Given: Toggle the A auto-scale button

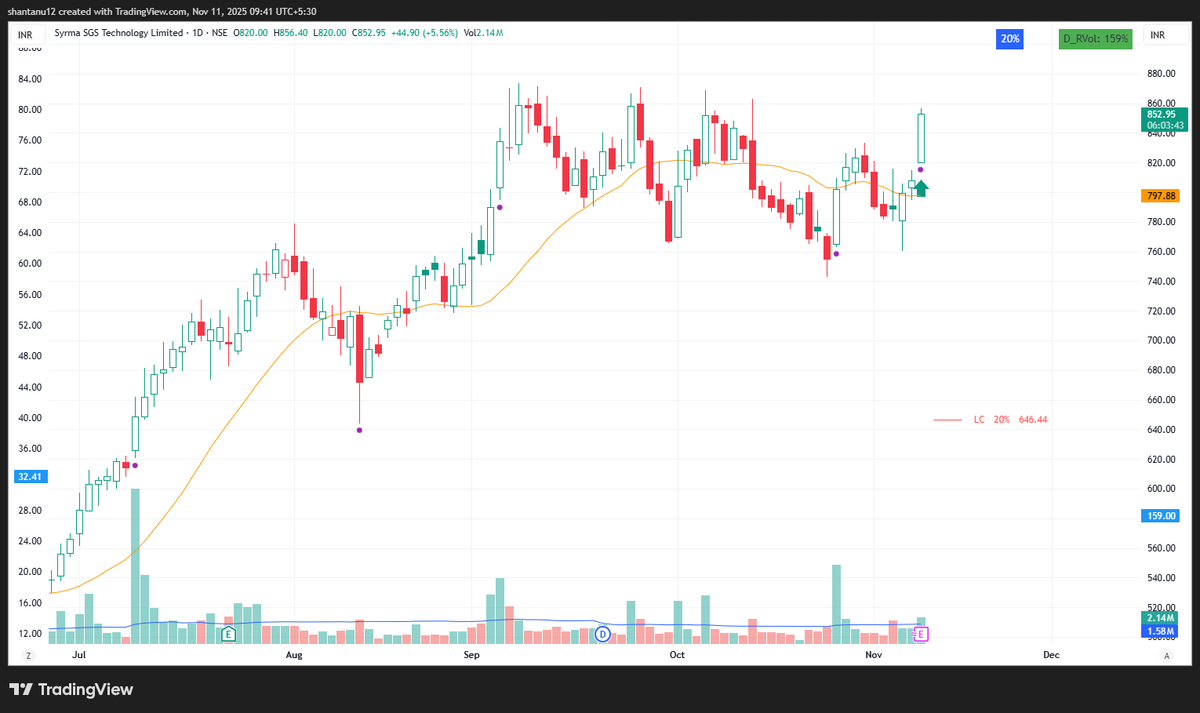Looking at the screenshot, I should point(1166,655).
